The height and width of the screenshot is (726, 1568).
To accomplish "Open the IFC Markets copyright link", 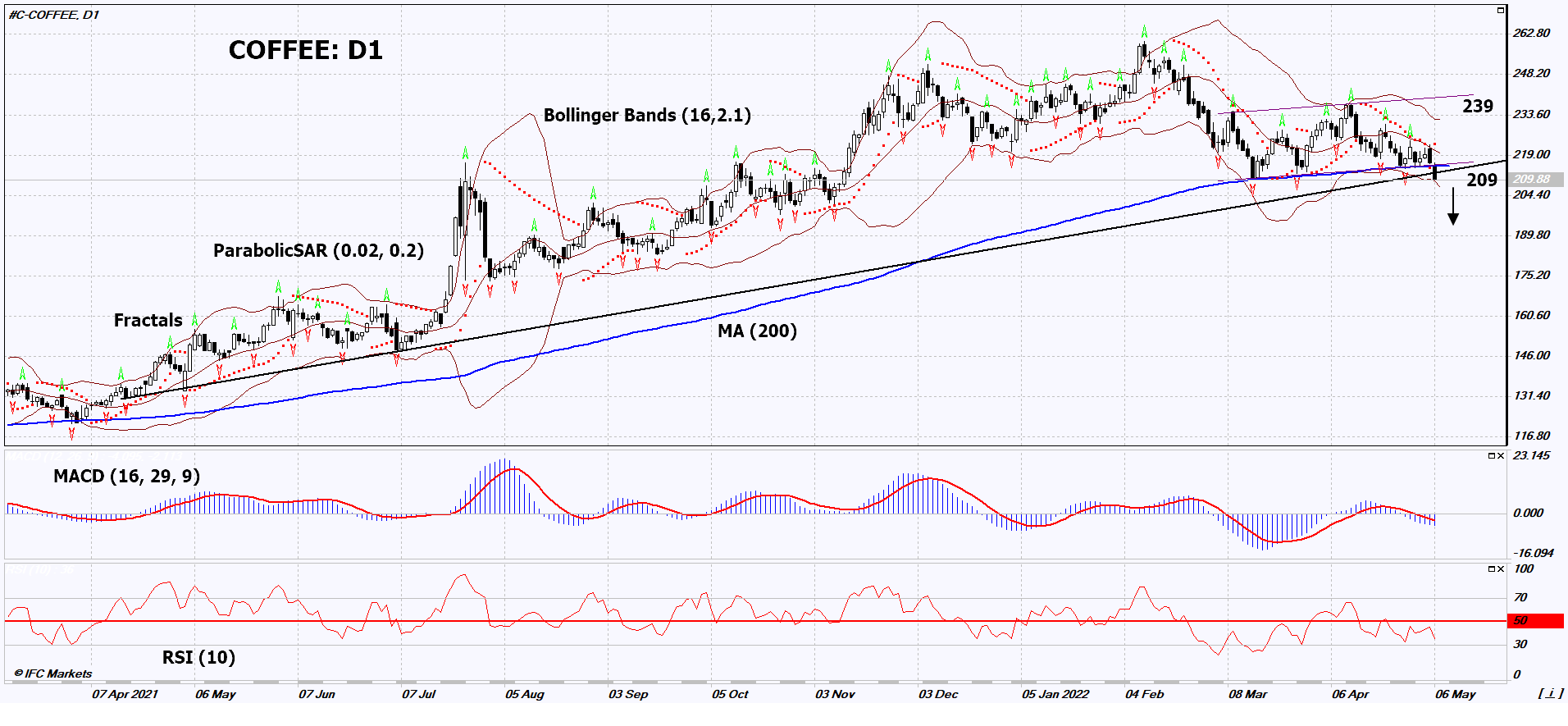I will click(53, 673).
